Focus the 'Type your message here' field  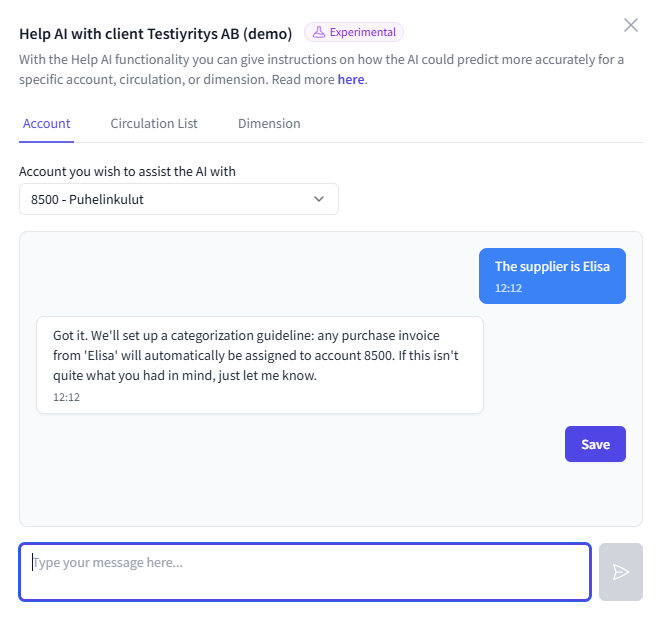[x=304, y=572]
